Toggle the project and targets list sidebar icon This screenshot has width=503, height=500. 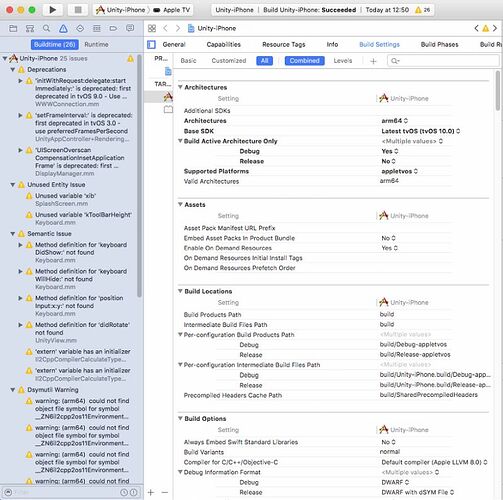151,44
